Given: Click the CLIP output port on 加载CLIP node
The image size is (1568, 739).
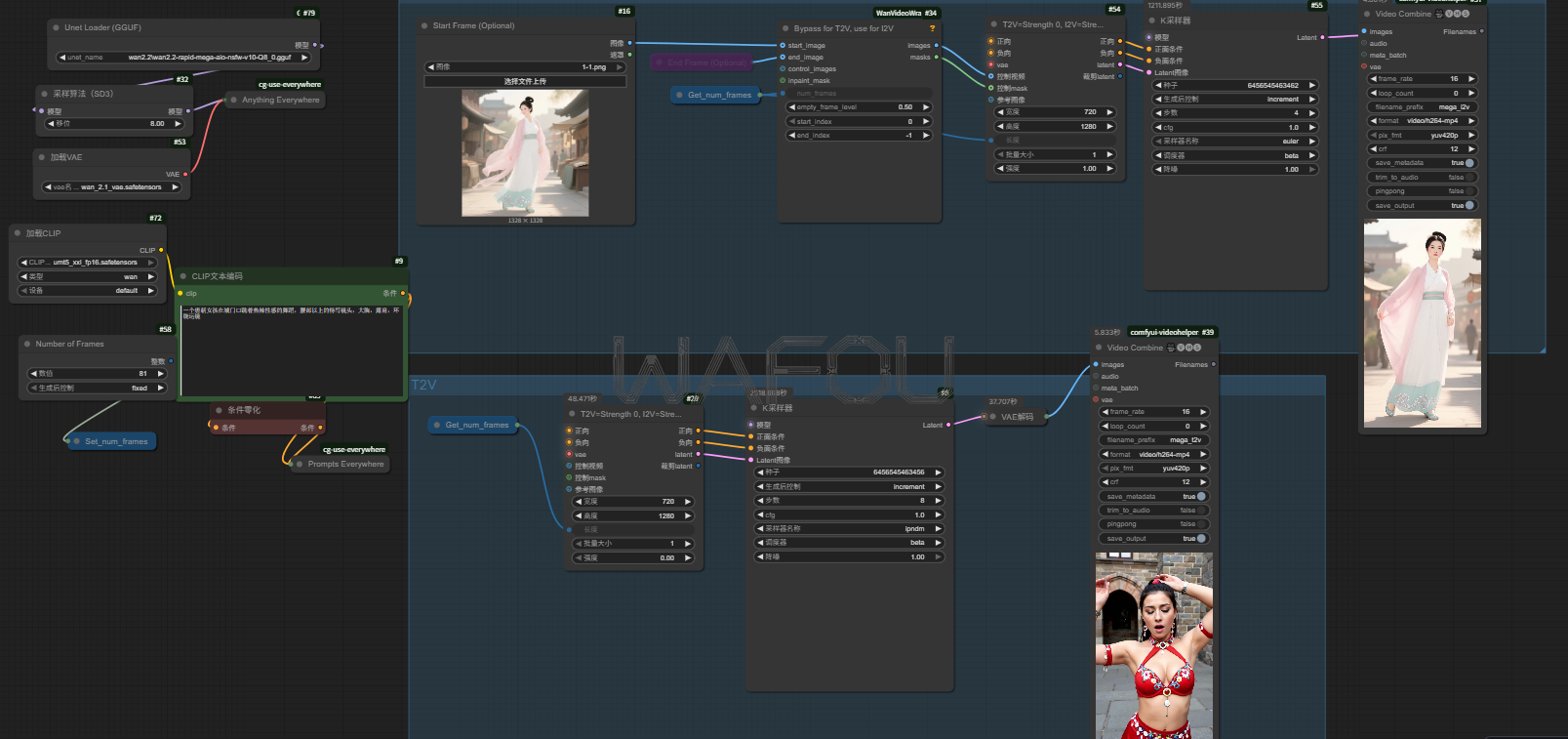Looking at the screenshot, I should [161, 250].
